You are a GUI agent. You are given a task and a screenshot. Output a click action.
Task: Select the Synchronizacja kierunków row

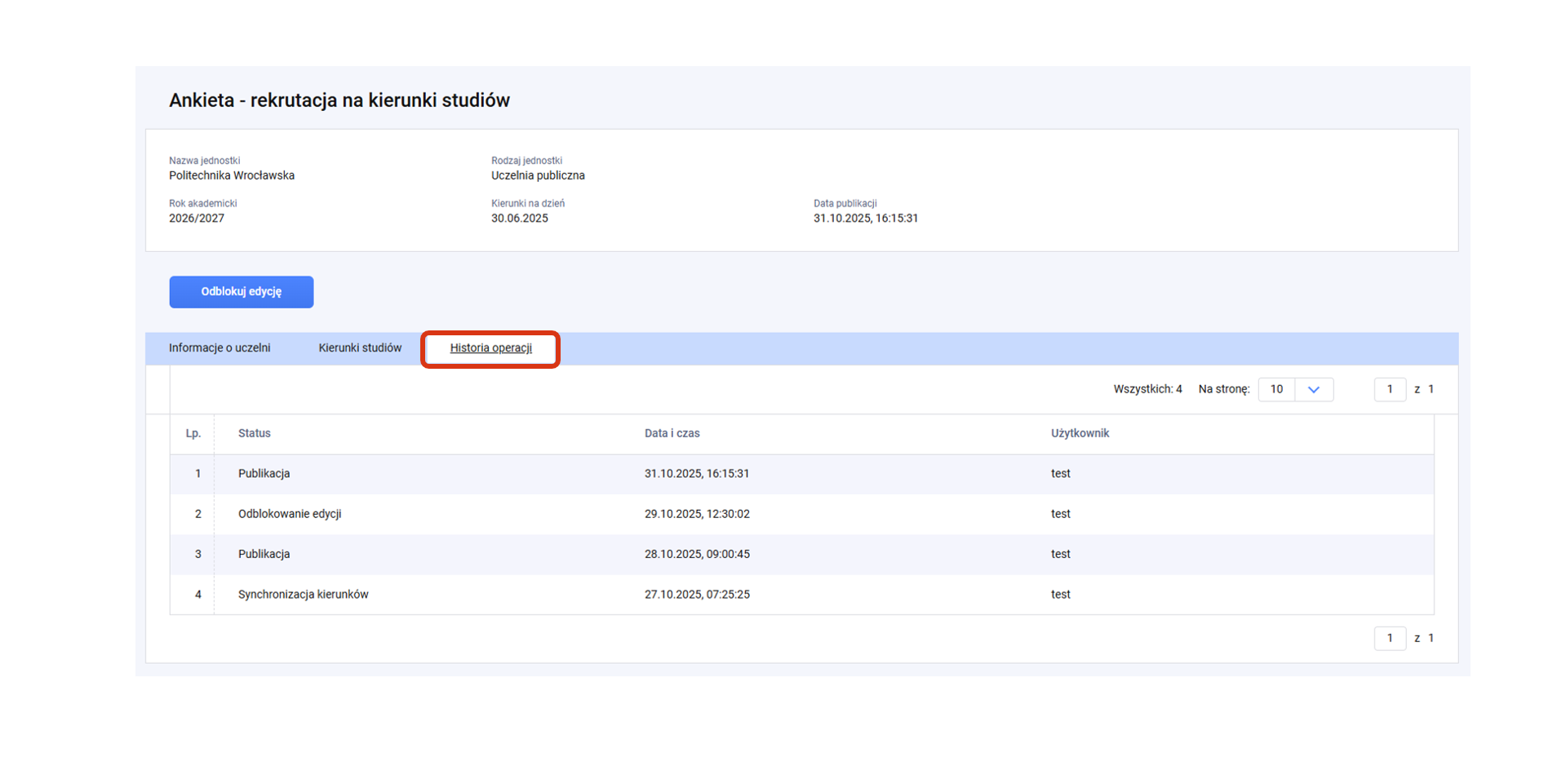[303, 595]
